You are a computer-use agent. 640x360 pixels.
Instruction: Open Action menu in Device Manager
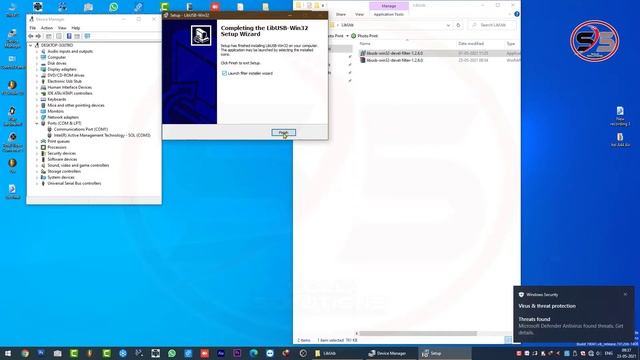tap(47, 28)
